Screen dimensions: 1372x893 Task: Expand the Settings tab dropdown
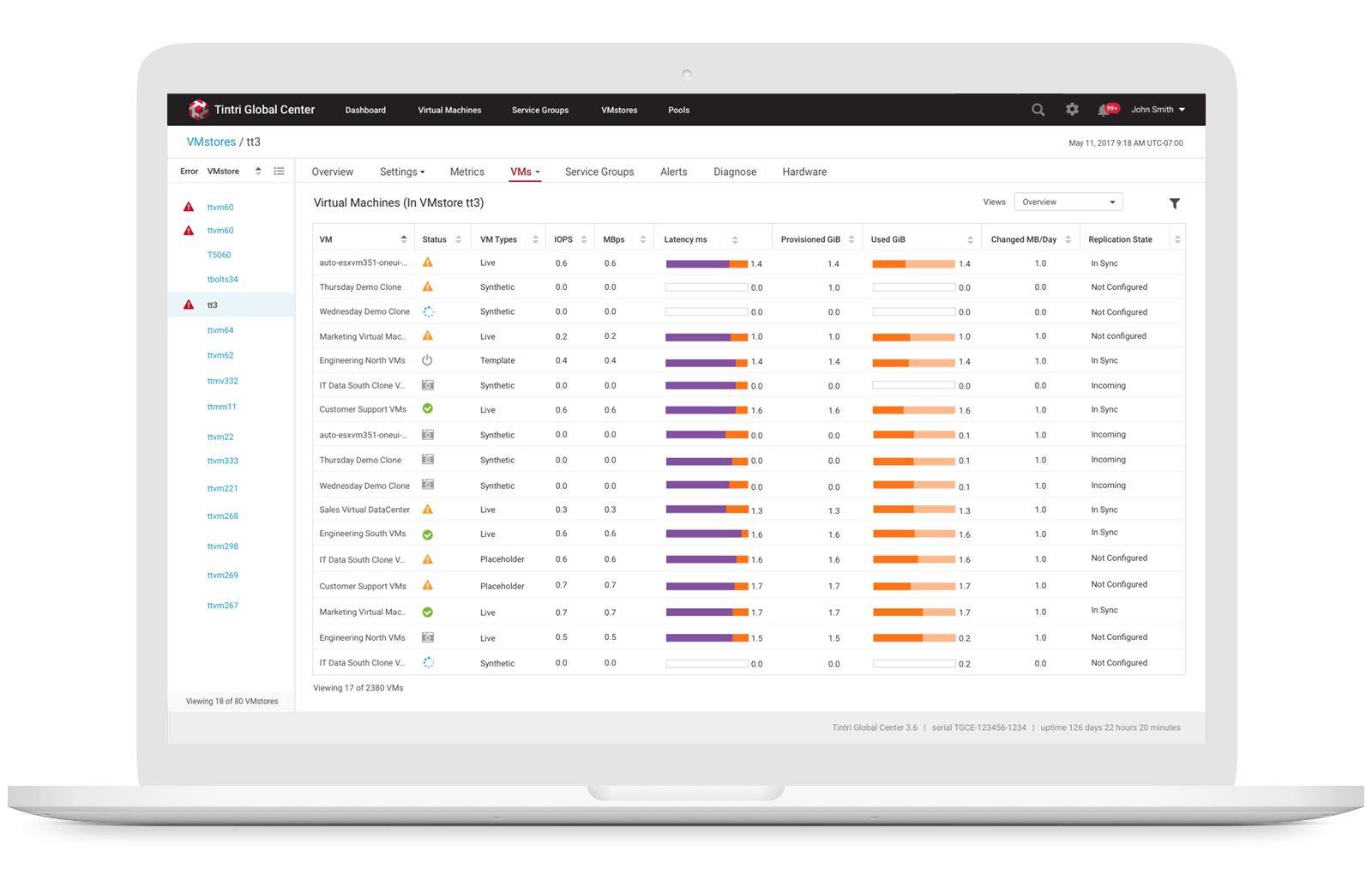pyautogui.click(x=402, y=172)
